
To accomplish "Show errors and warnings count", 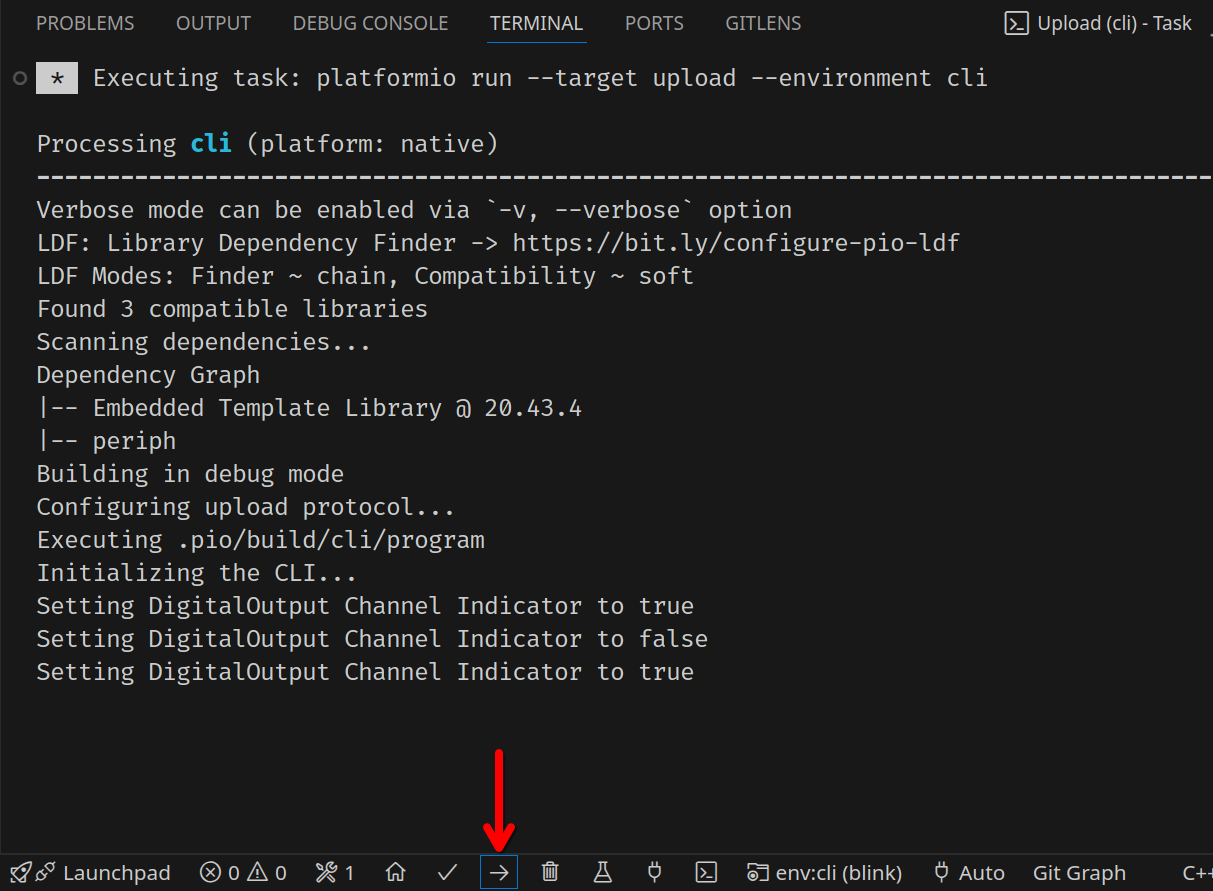I will pos(243,872).
